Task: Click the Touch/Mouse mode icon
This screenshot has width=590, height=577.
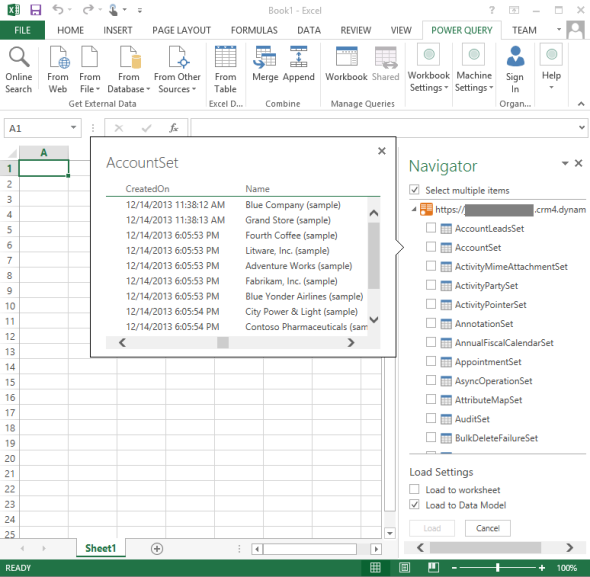Action: tap(113, 10)
